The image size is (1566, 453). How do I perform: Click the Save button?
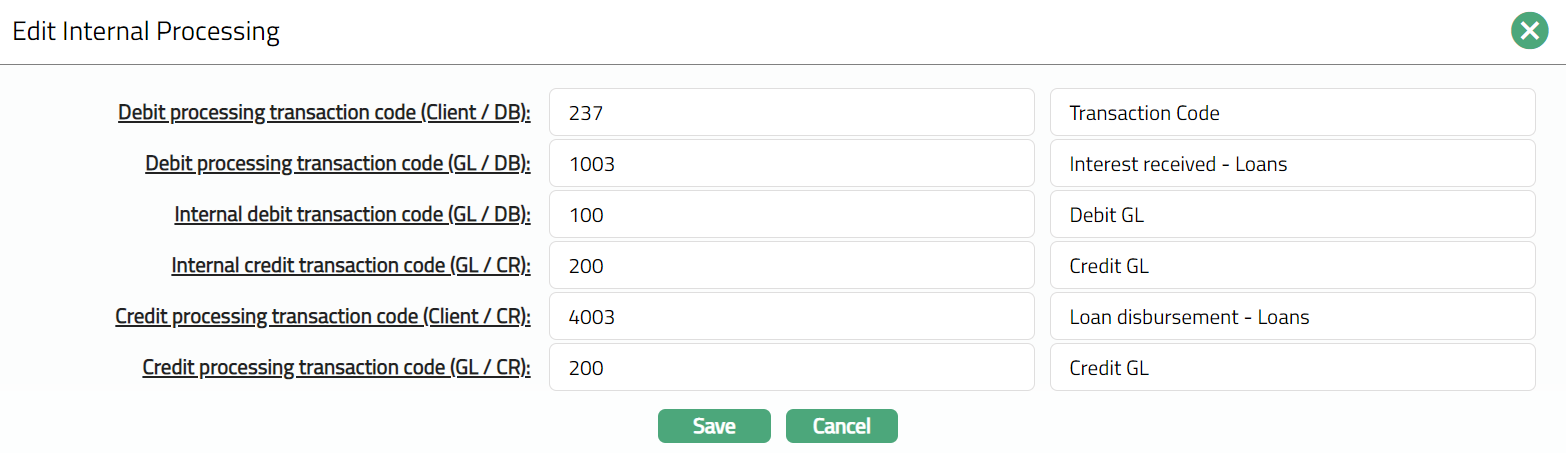[x=714, y=426]
